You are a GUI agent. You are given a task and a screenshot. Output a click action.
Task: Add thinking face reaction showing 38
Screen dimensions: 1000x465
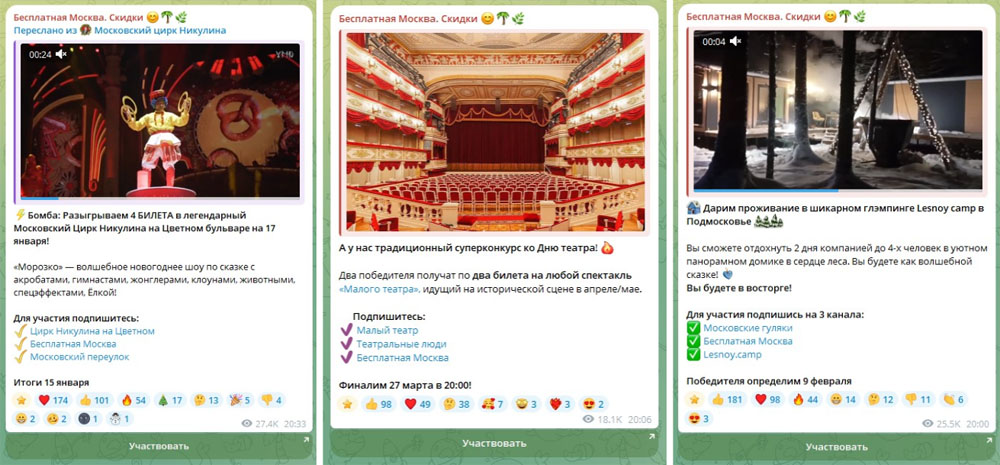click(x=457, y=404)
